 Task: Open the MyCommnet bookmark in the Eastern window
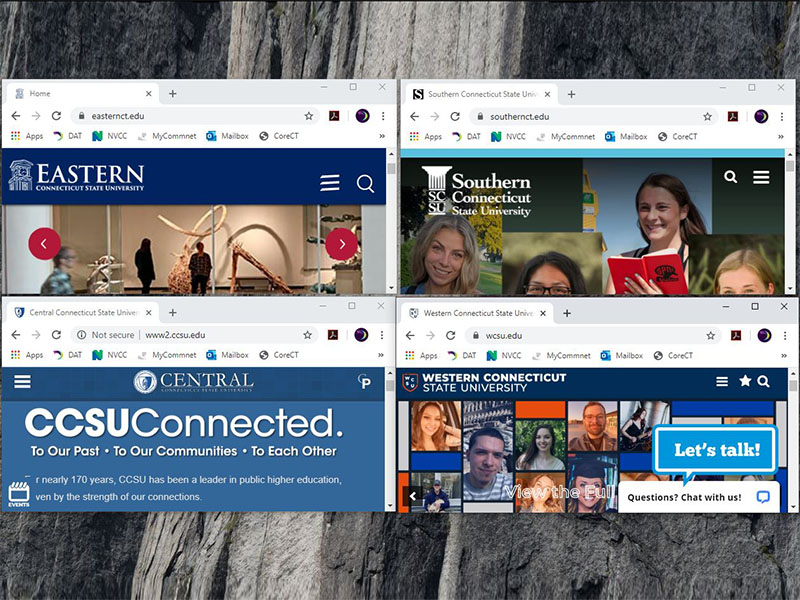(167, 136)
